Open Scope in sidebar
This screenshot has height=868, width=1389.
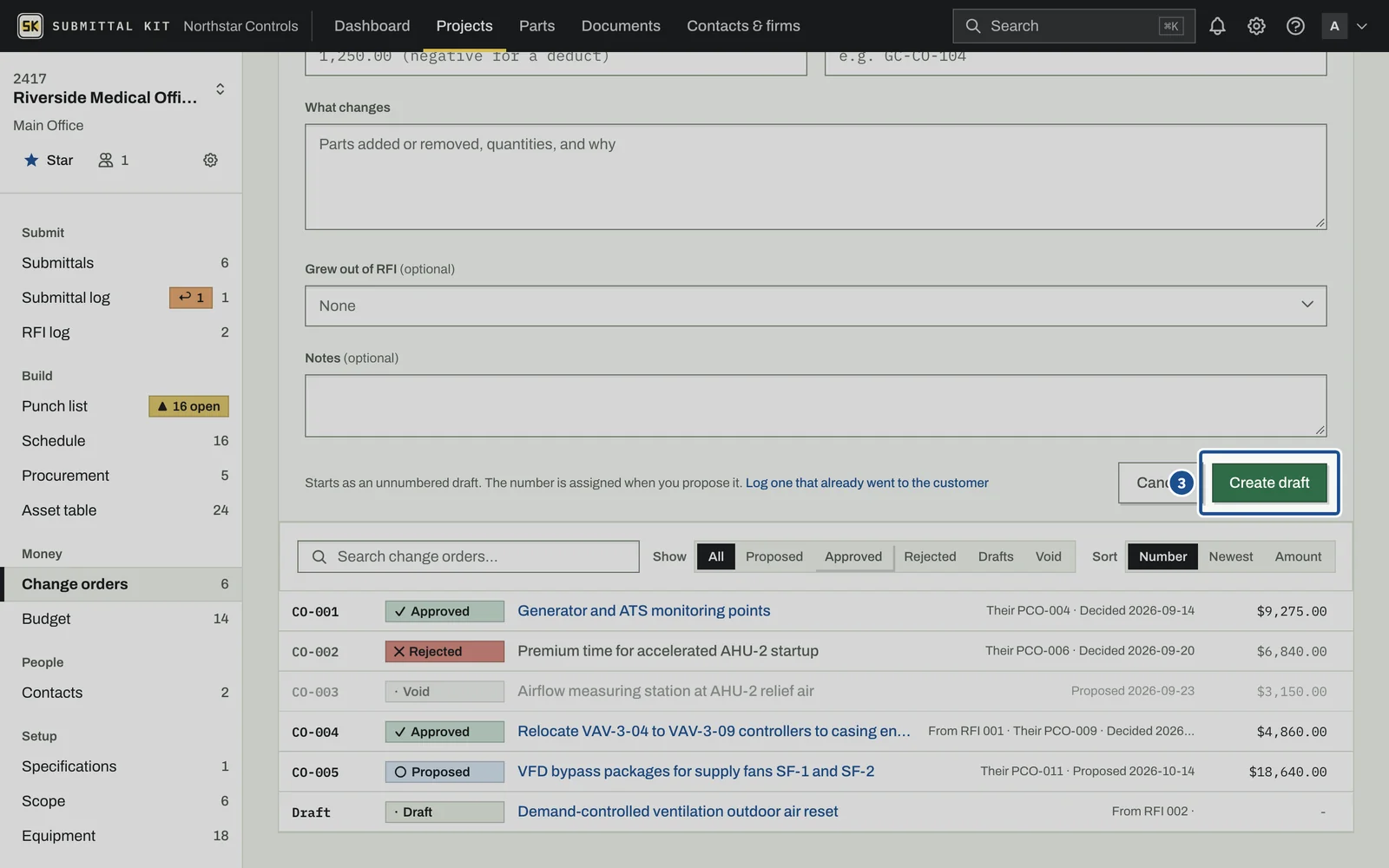tap(122, 801)
